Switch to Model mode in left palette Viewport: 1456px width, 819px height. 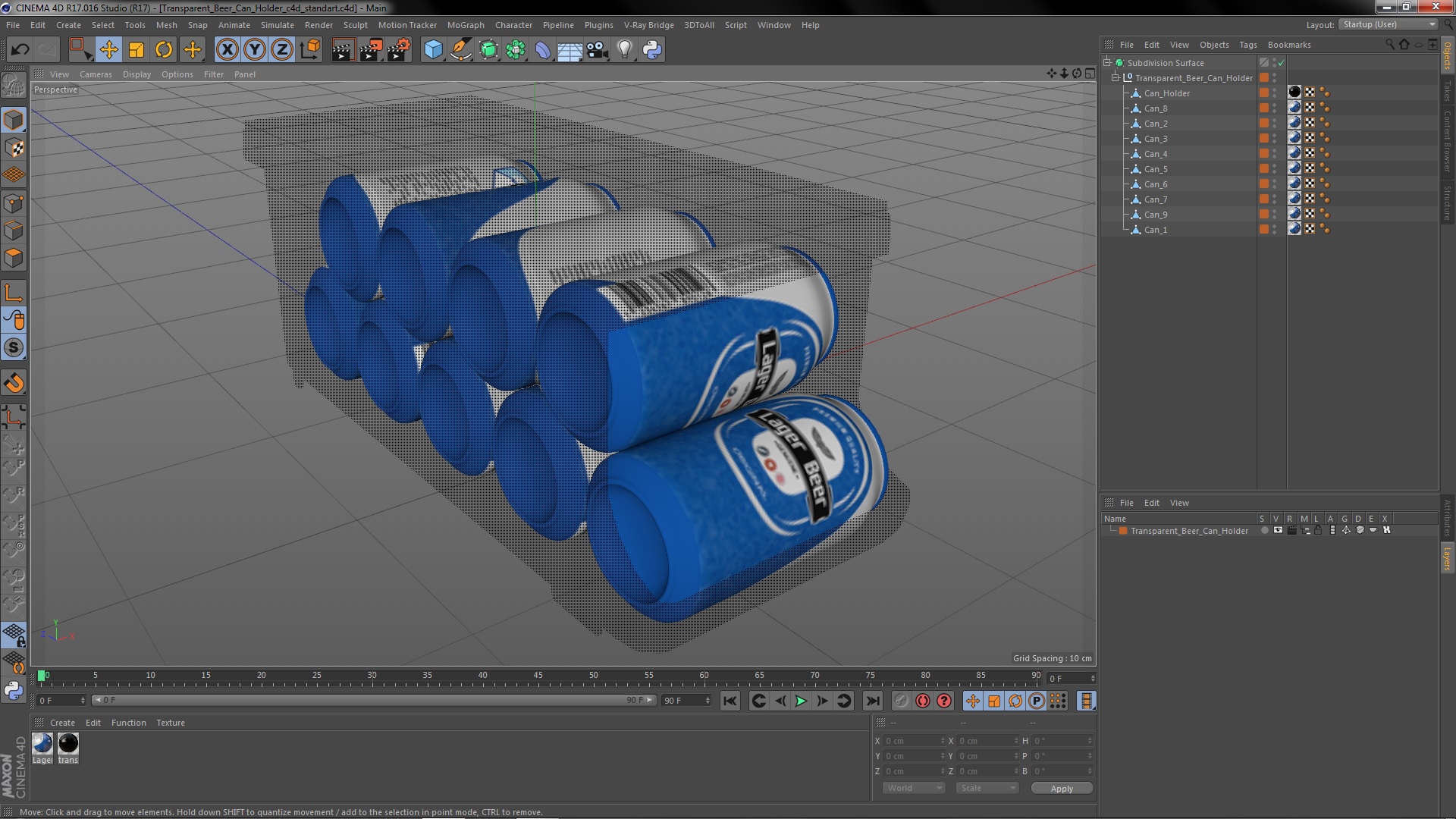pyautogui.click(x=14, y=120)
